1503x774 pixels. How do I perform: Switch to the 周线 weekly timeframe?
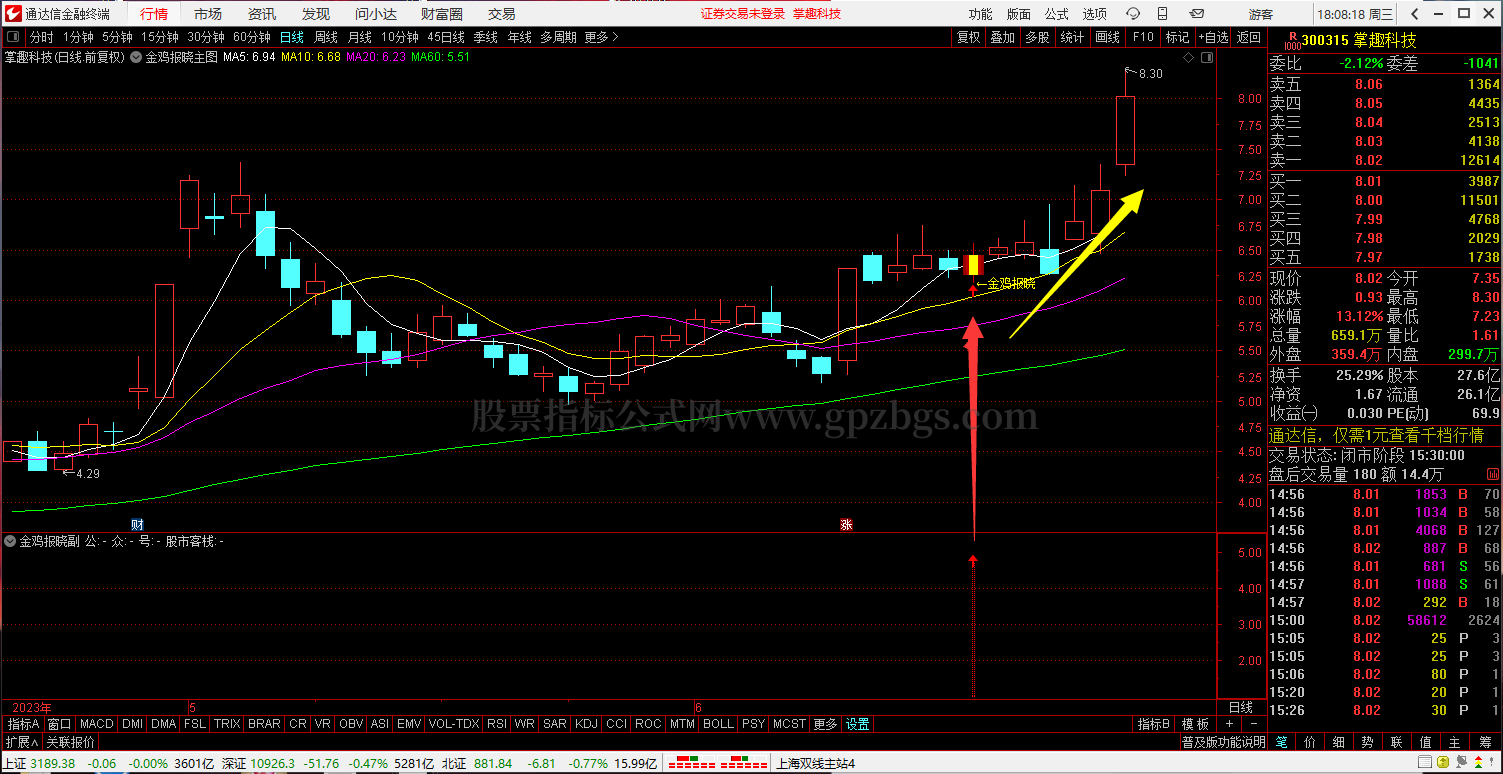click(326, 37)
